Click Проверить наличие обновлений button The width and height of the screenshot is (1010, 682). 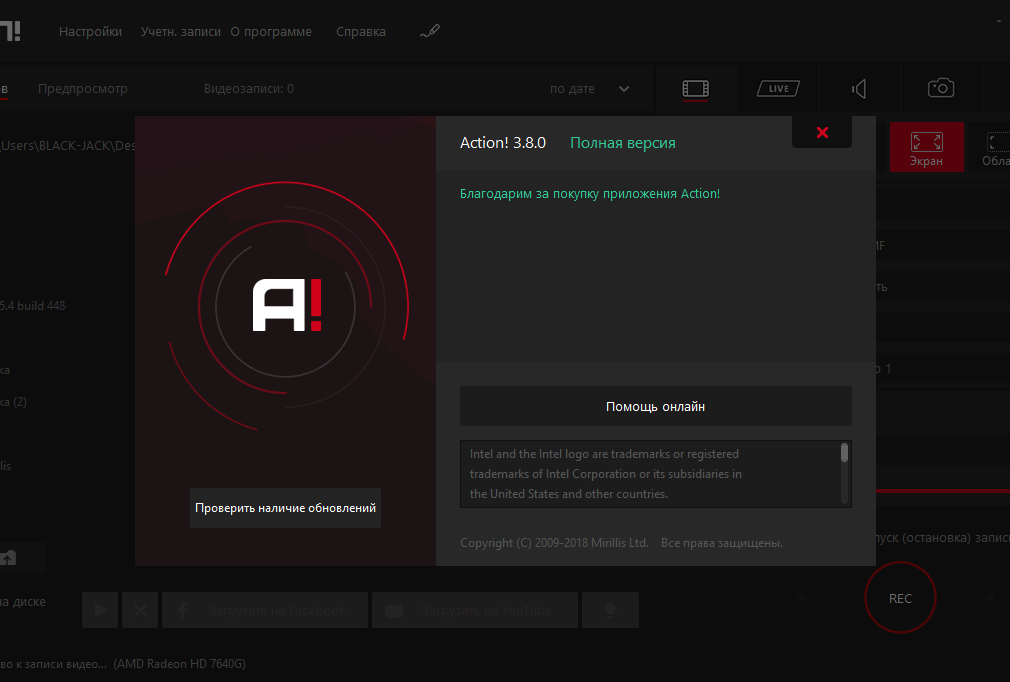pyautogui.click(x=285, y=508)
